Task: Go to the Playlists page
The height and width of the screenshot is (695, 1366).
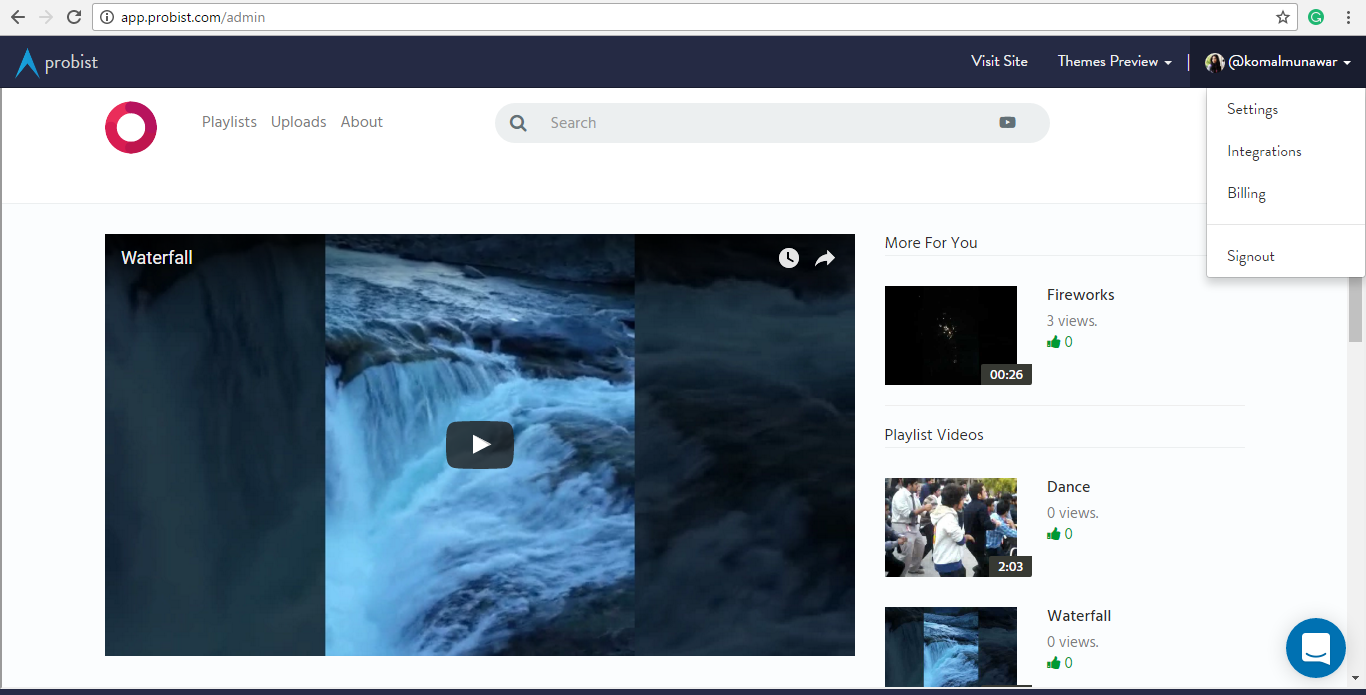Action: pos(229,122)
